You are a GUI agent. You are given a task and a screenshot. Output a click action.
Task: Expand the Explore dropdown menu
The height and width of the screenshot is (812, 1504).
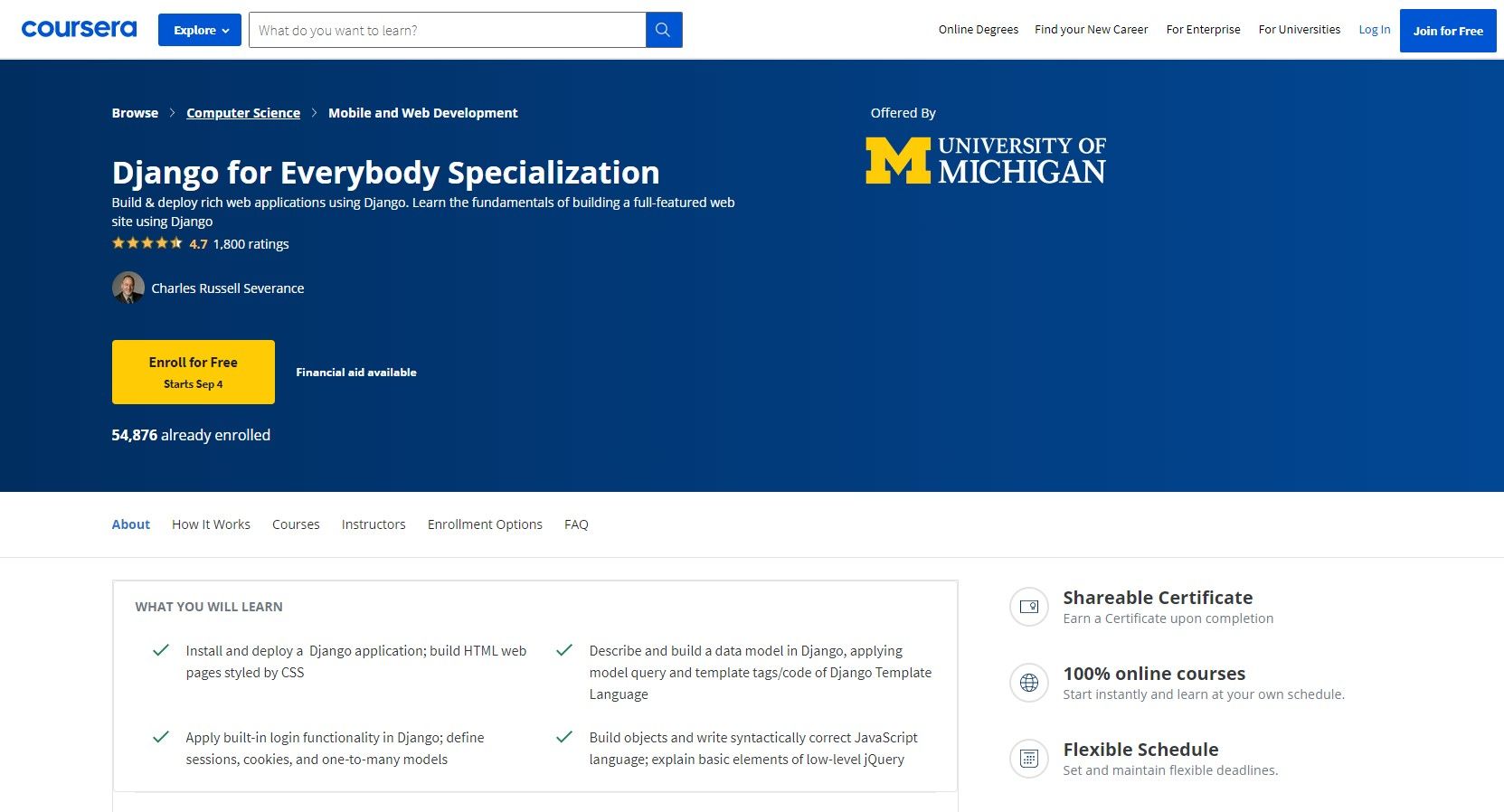pos(200,30)
